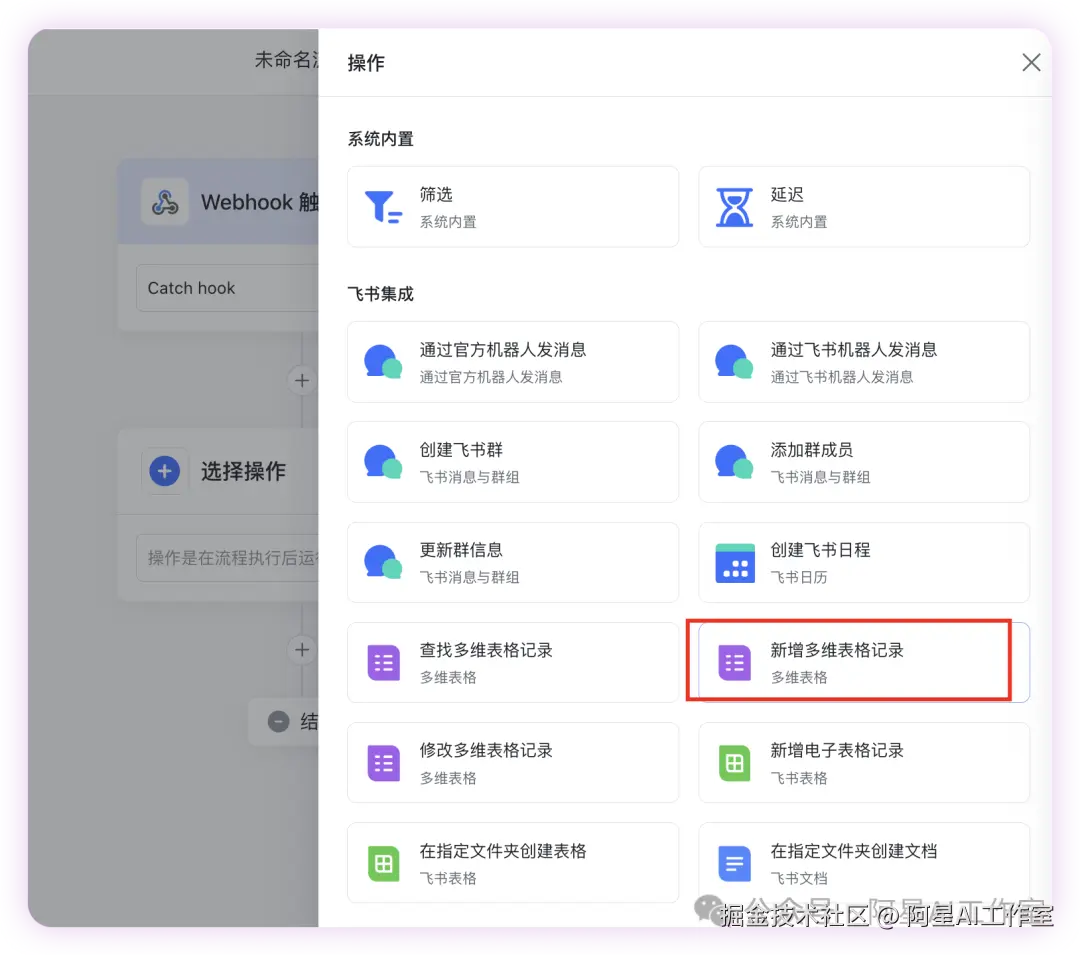Select the 在指定文件夹创建文档 document icon
Image resolution: width=1080 pixels, height=955 pixels.
[734, 862]
